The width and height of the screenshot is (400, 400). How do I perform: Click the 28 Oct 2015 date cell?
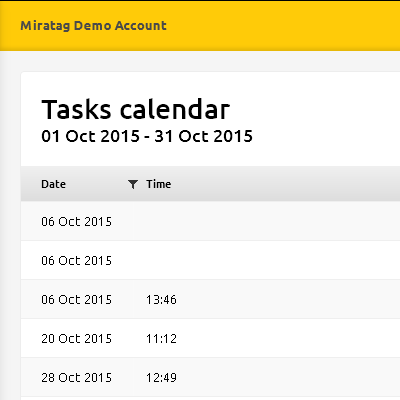coord(76,378)
